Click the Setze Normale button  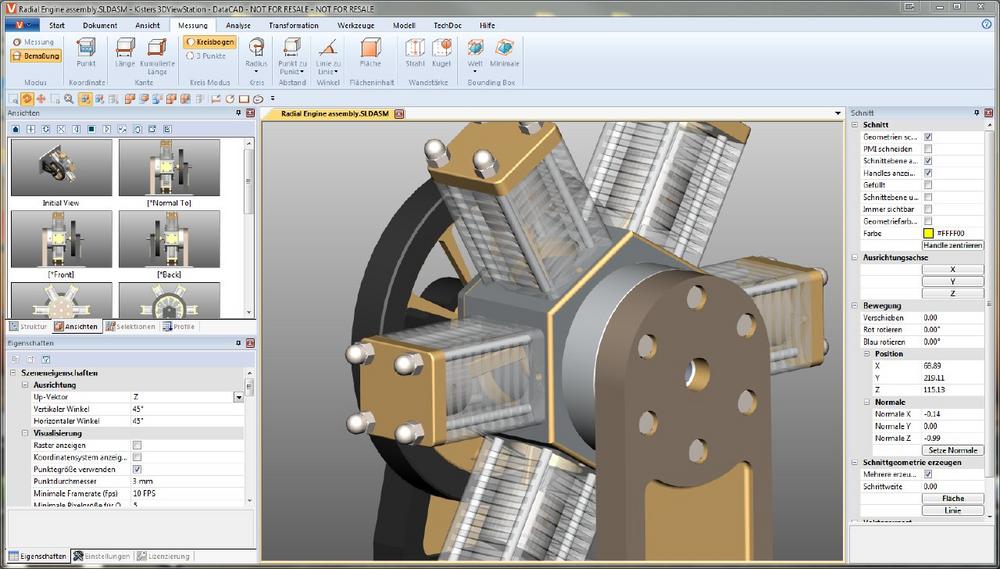(x=953, y=450)
